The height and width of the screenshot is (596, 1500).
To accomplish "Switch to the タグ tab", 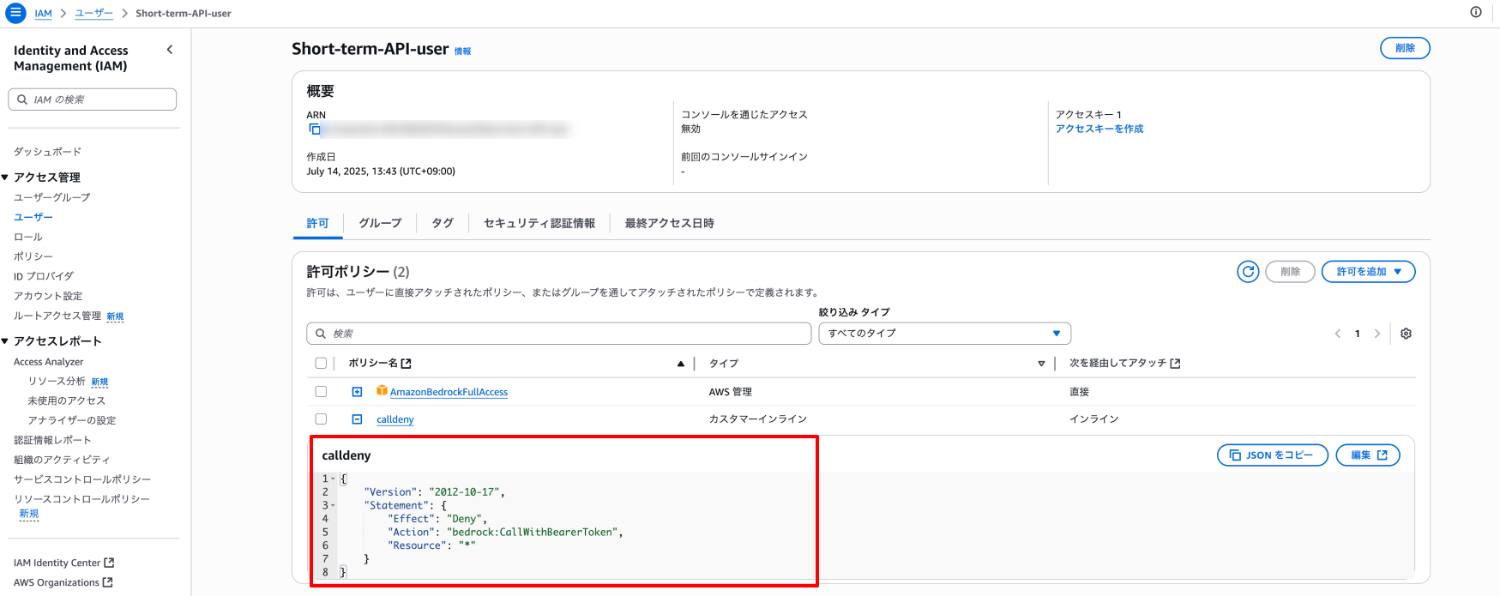I will click(x=442, y=223).
